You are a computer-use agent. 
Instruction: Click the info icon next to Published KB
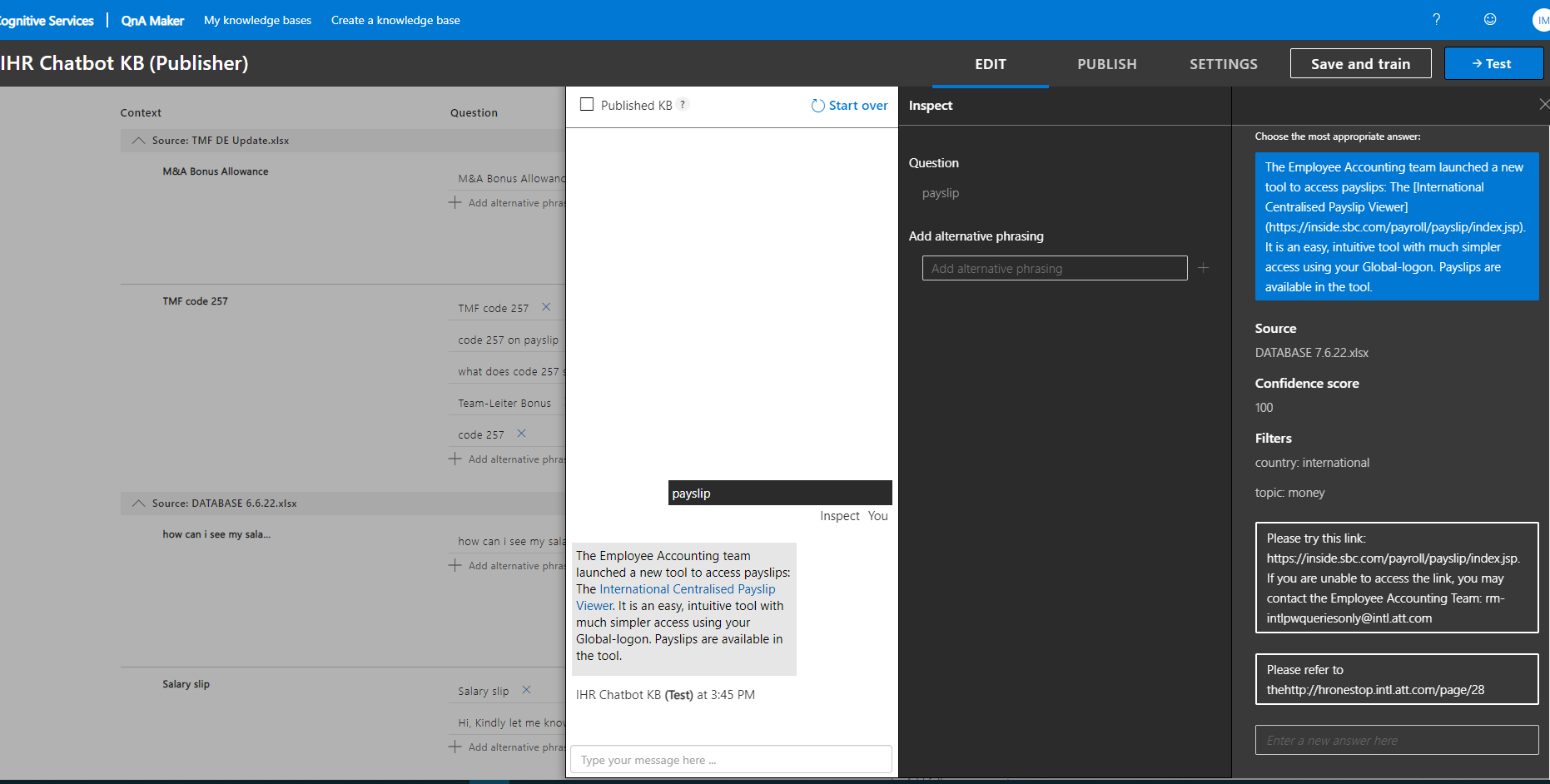(683, 104)
